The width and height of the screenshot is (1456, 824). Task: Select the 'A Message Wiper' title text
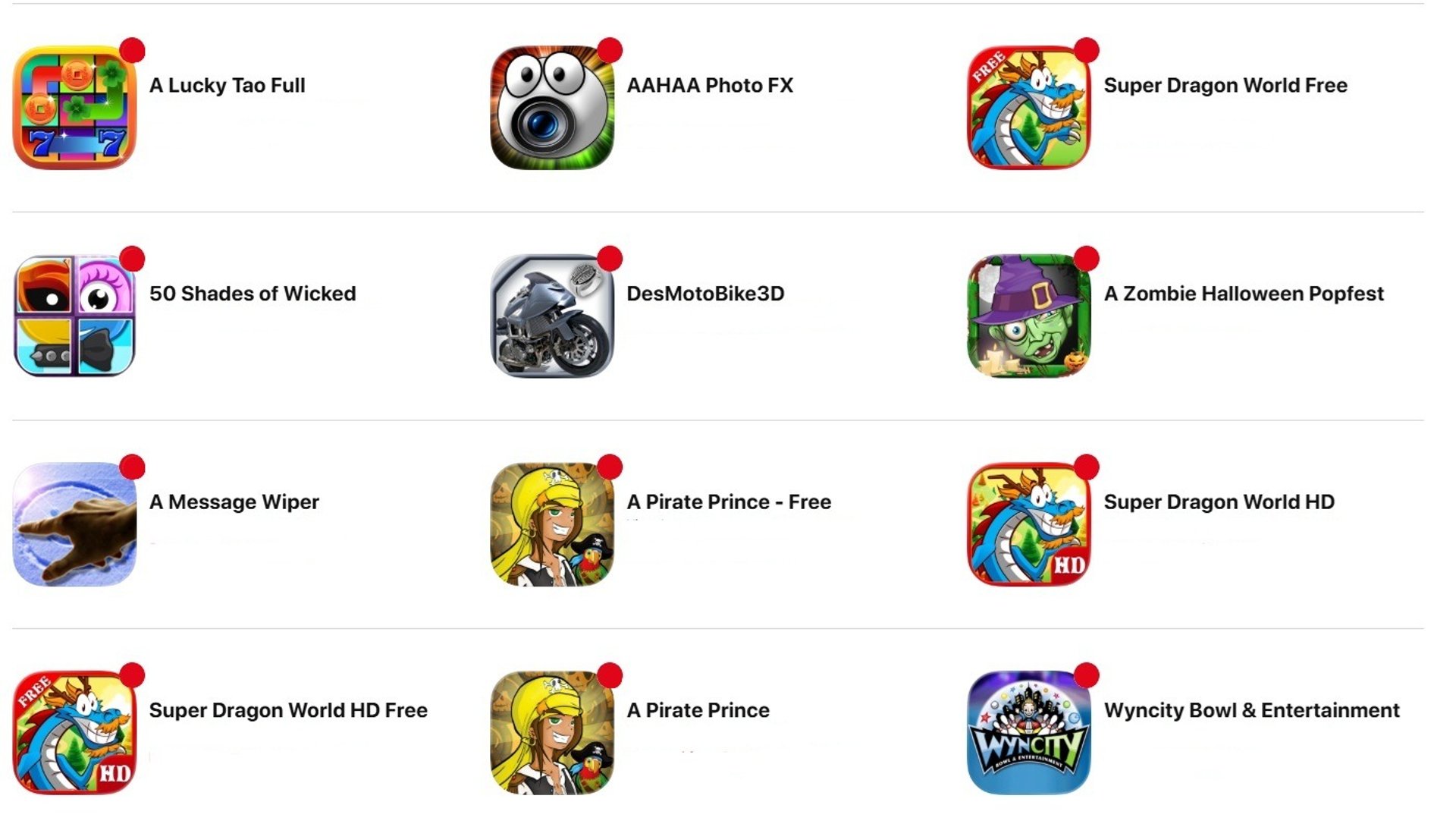pos(234,502)
